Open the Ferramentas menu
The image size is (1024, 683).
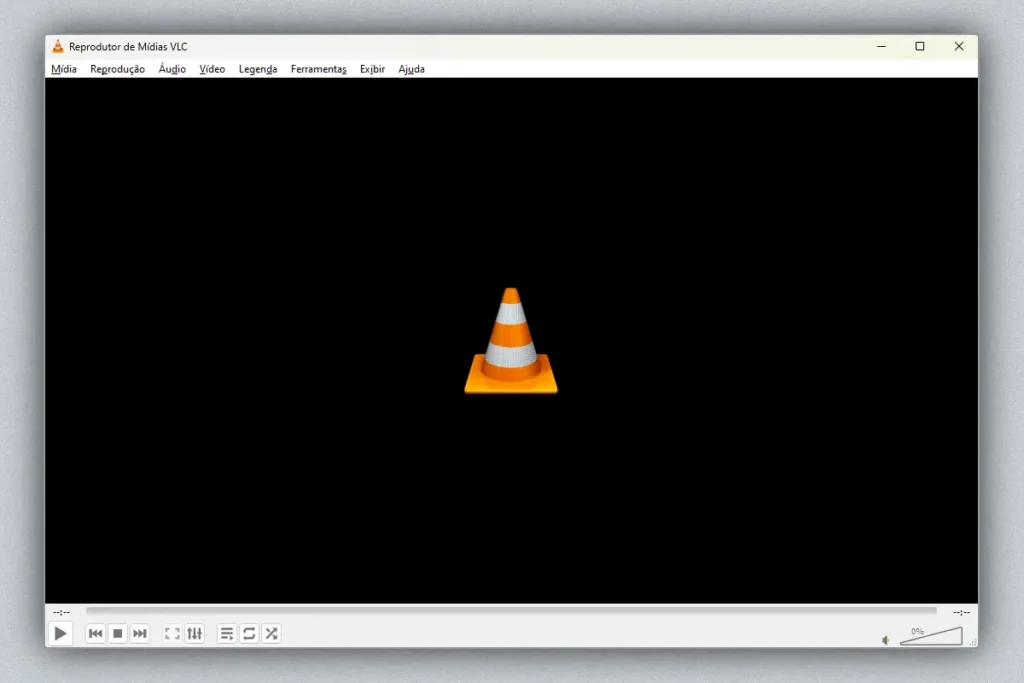point(319,69)
